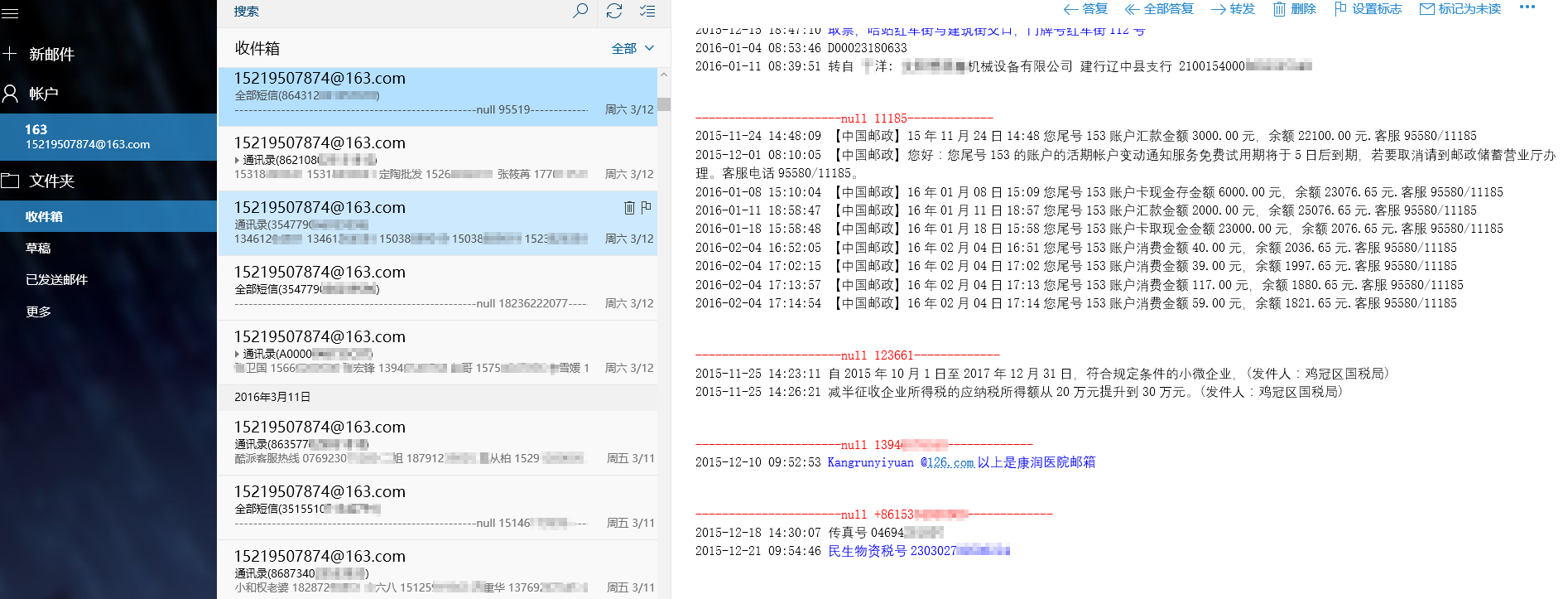1568x599 pixels.
Task: Click 新邮件 label to compose
Action: coord(51,54)
